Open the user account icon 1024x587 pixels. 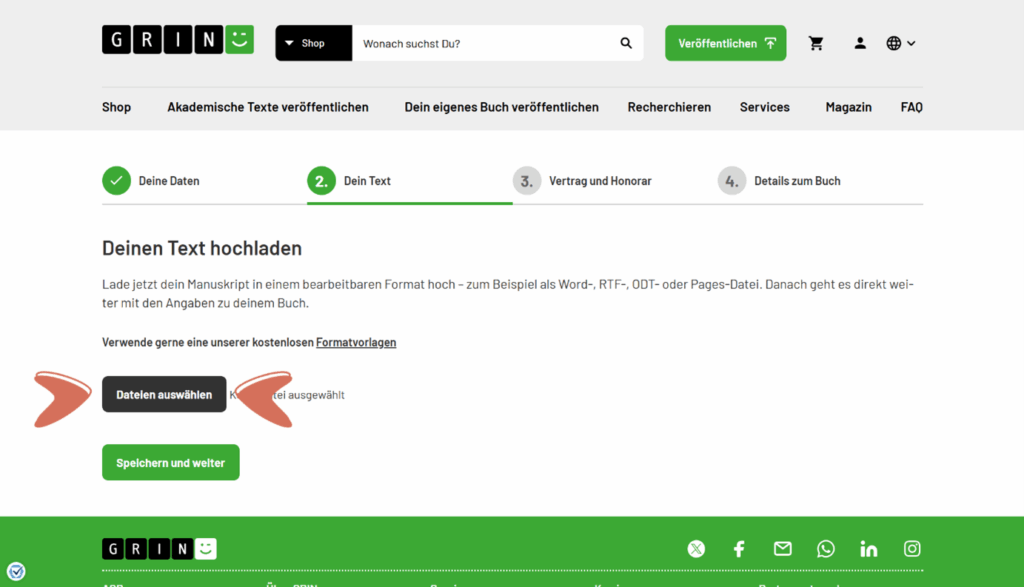point(860,43)
